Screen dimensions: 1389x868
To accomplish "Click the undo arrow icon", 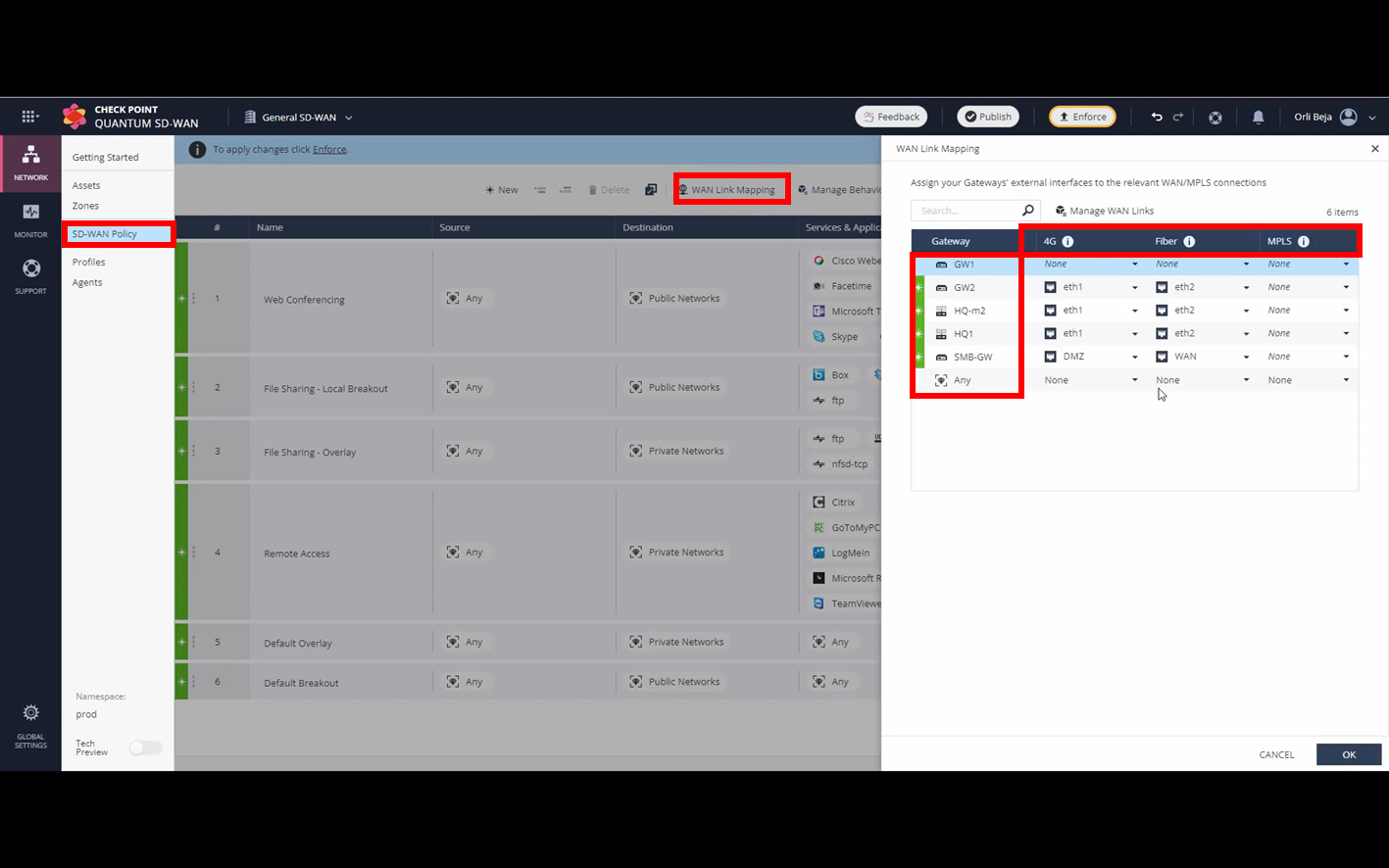I will pos(1157,117).
